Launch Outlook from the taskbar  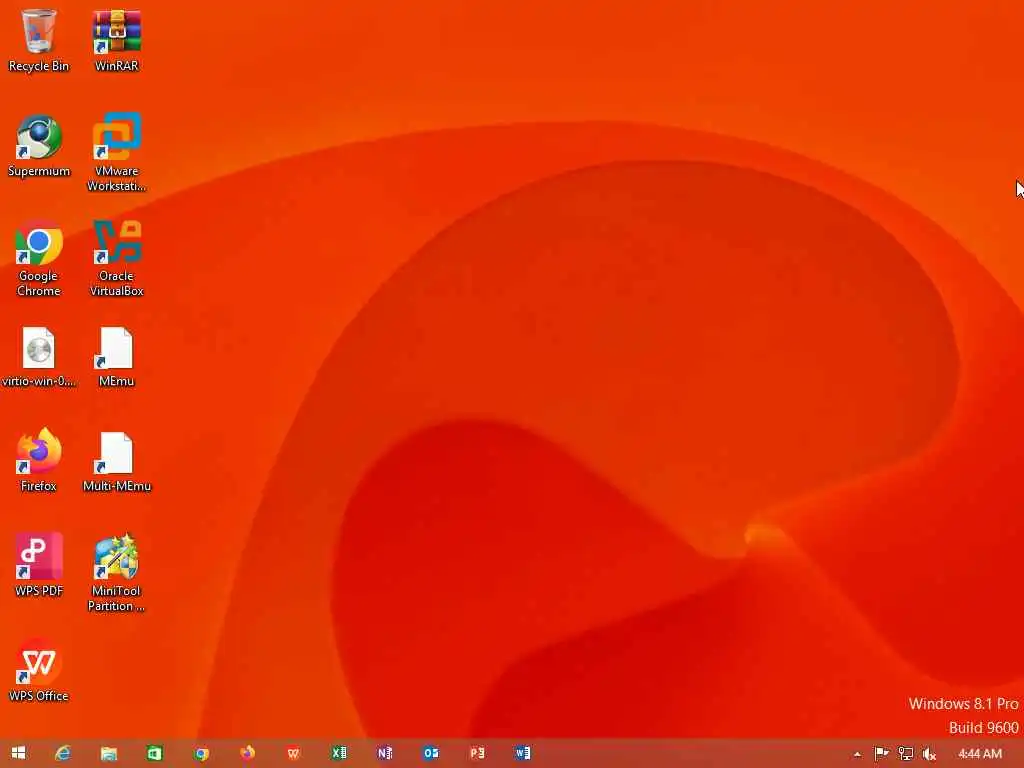pos(431,753)
